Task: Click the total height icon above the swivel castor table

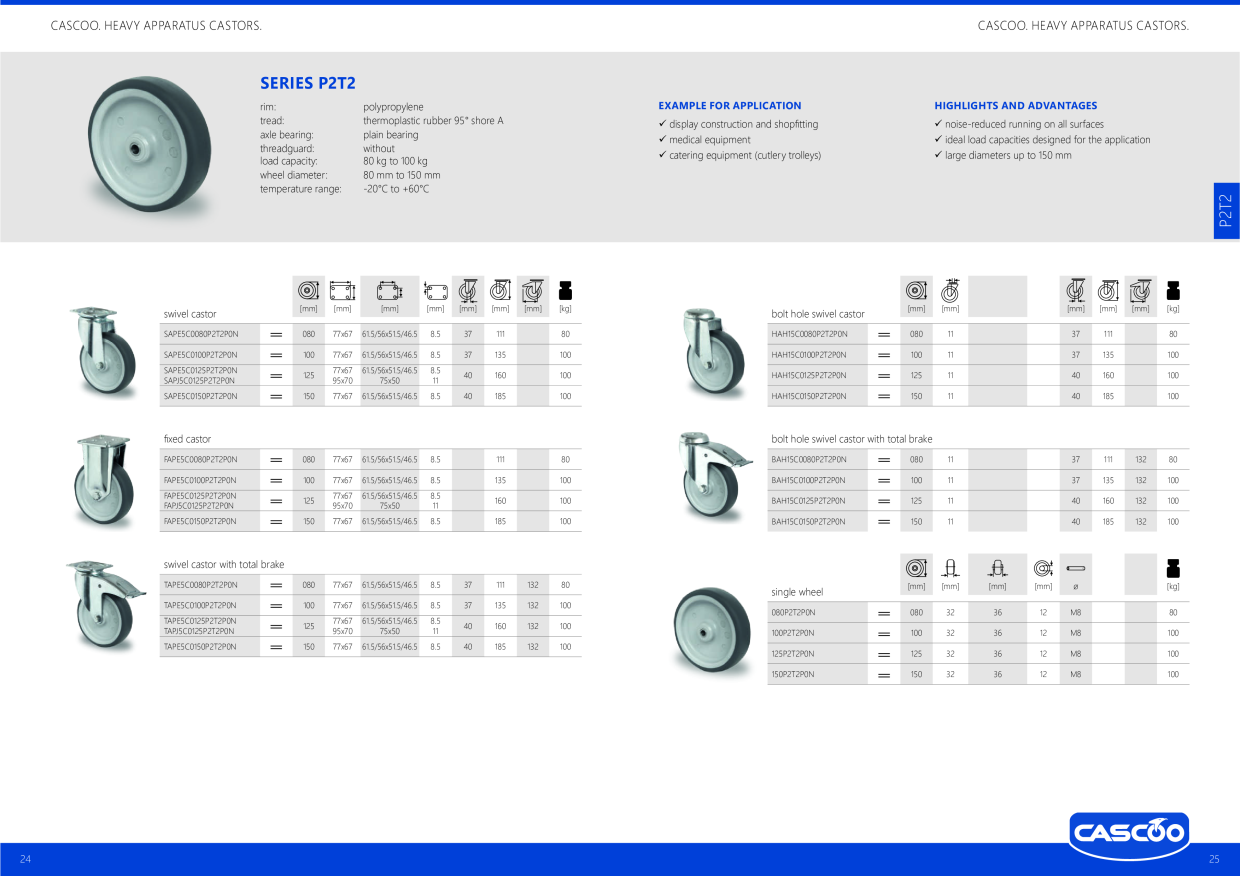Action: pyautogui.click(x=500, y=291)
